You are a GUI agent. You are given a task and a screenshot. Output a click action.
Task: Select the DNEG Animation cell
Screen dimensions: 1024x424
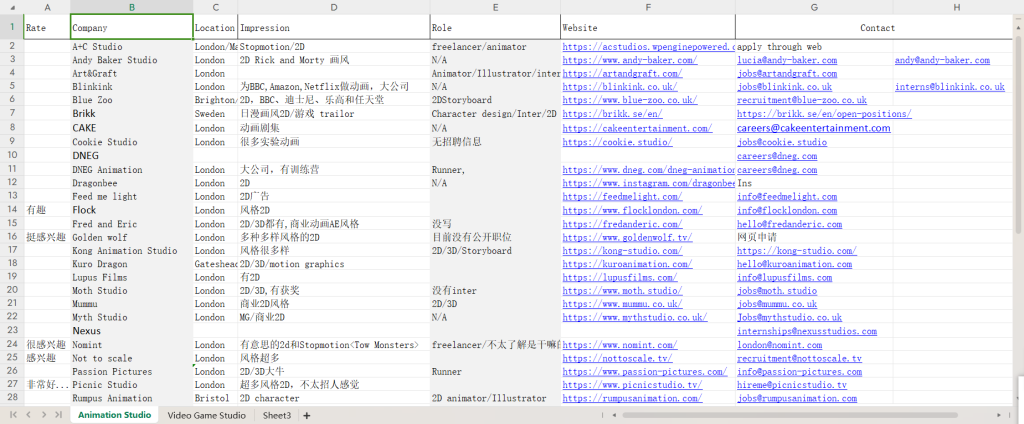[x=131, y=170]
